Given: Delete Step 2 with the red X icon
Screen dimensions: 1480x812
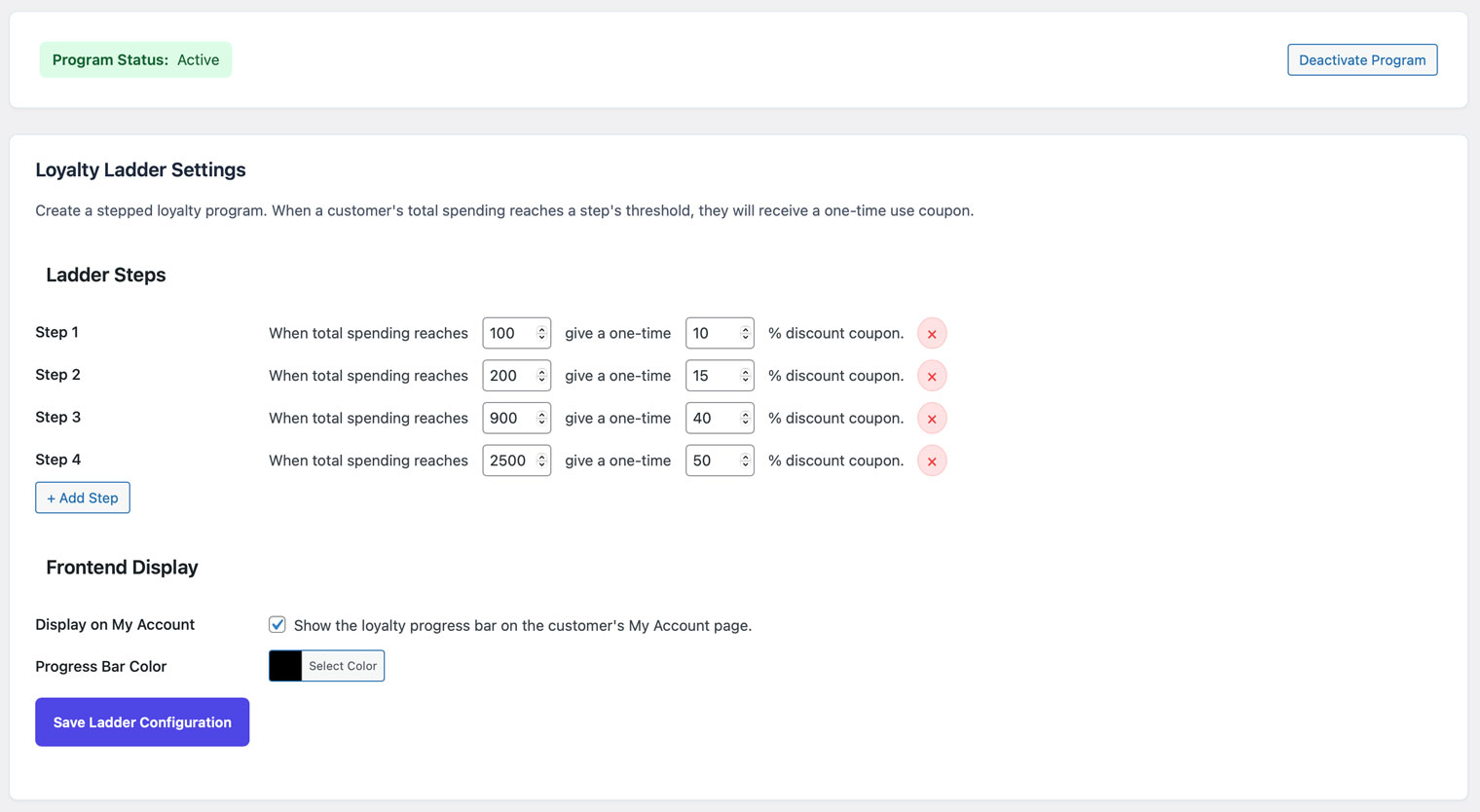Looking at the screenshot, I should click(x=932, y=376).
